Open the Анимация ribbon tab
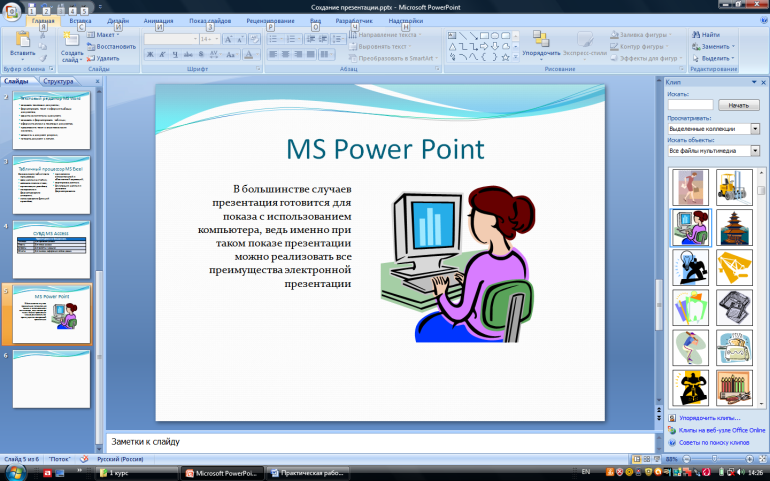This screenshot has height=481, width=770. pos(158,21)
